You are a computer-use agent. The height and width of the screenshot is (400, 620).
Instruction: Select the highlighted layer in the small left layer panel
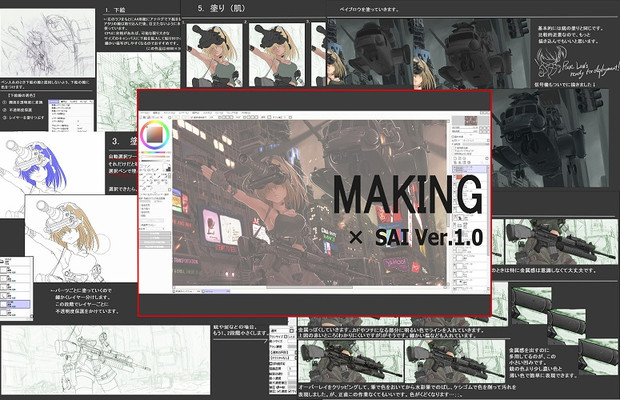[x=16, y=304]
